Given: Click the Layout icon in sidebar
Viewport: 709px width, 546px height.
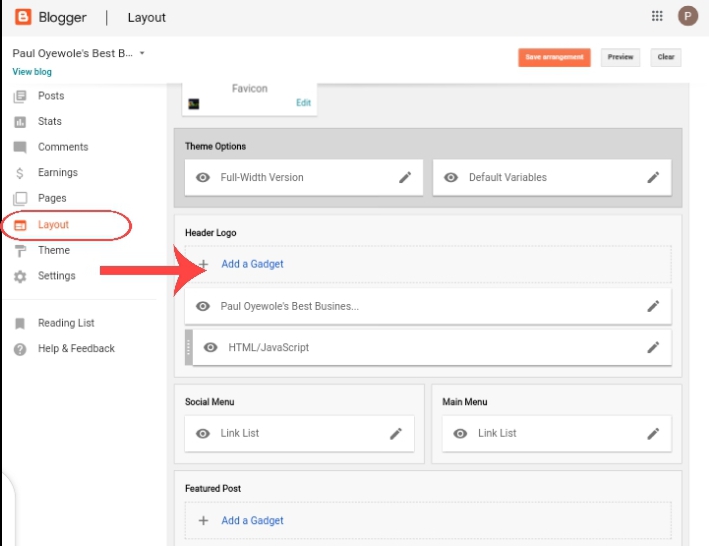Looking at the screenshot, I should point(20,225).
